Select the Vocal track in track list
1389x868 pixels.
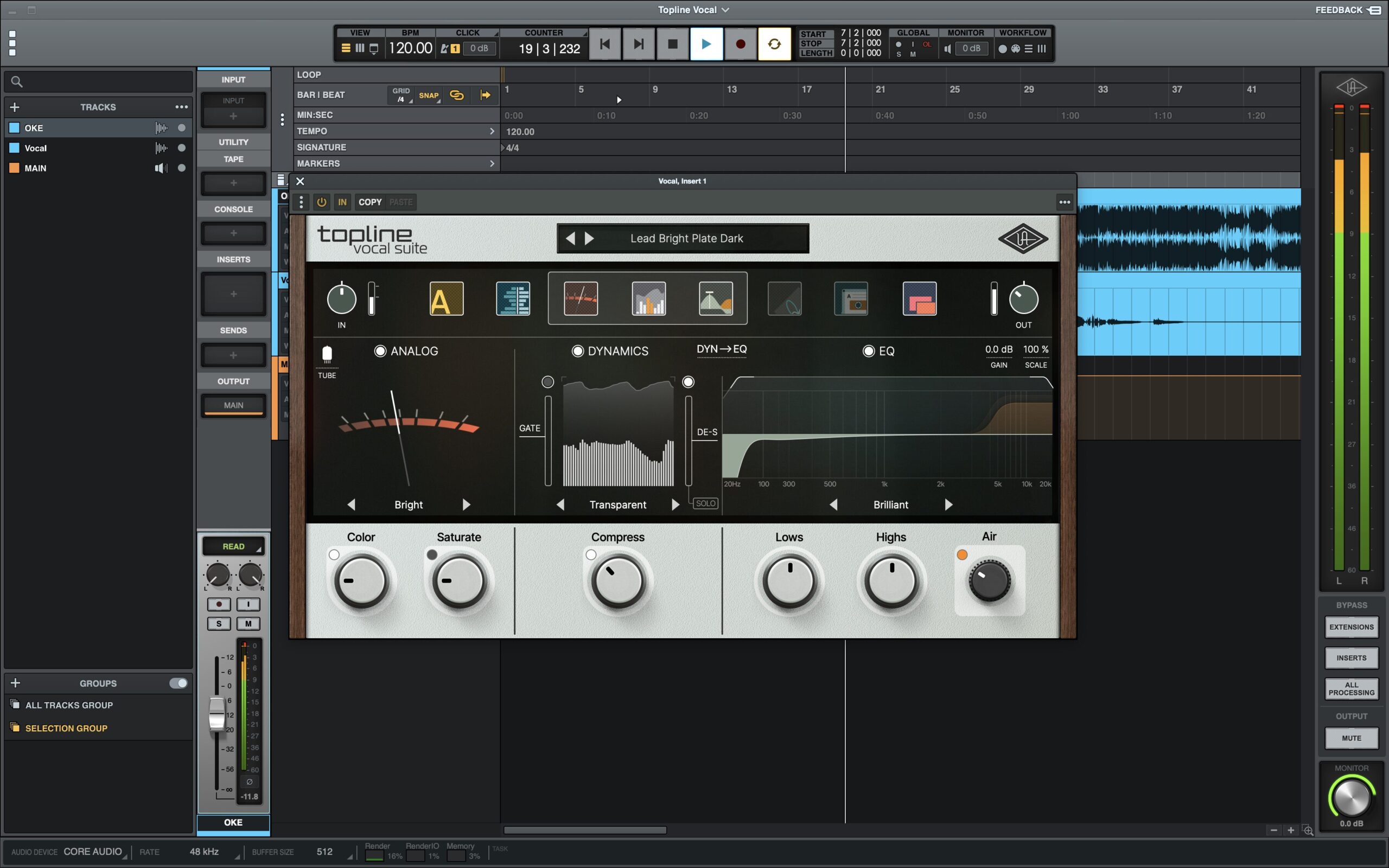coord(98,148)
